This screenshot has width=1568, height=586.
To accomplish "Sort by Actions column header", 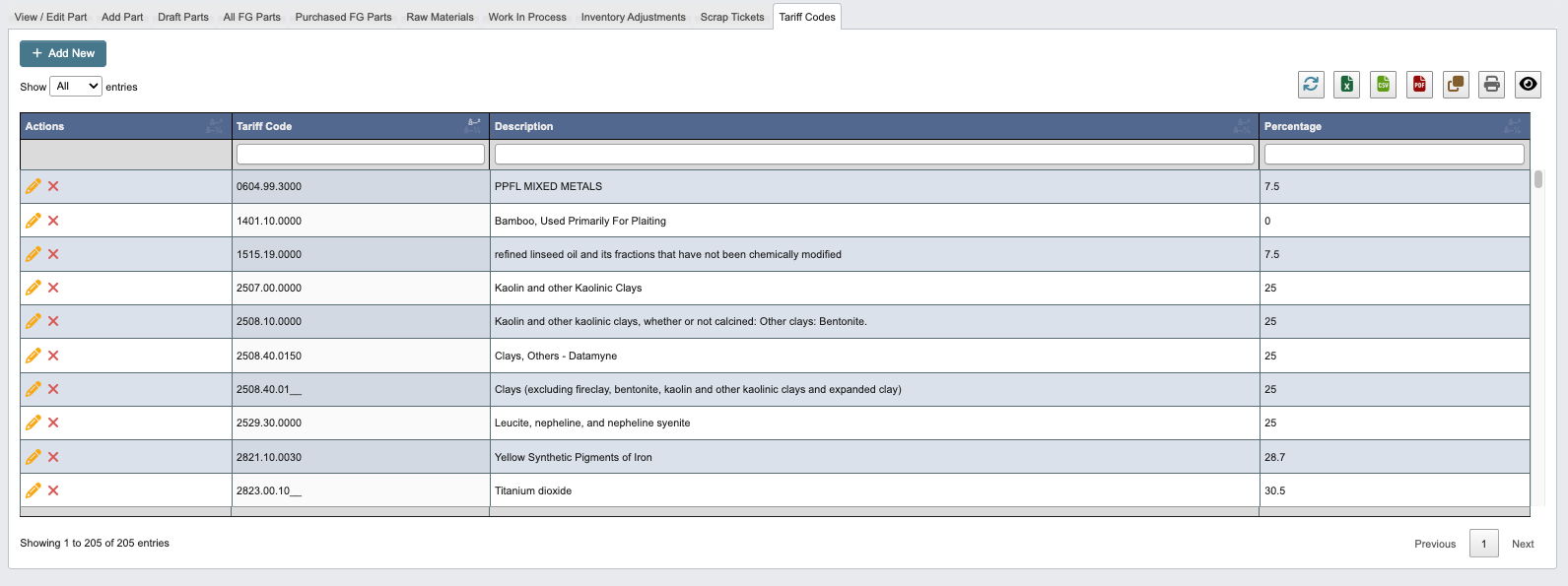I will pyautogui.click(x=126, y=126).
